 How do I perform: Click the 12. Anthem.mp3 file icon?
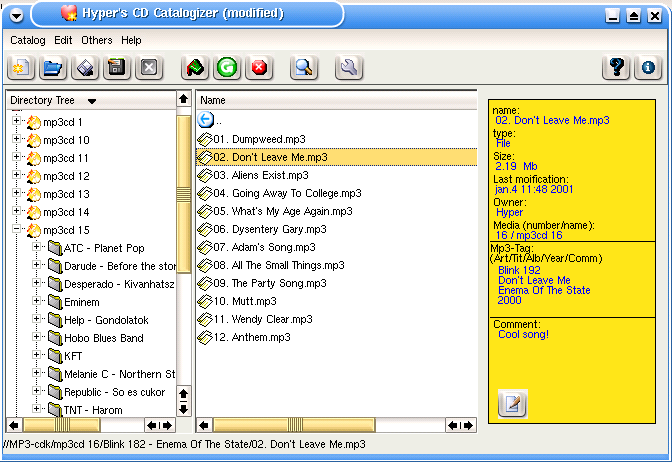205,337
